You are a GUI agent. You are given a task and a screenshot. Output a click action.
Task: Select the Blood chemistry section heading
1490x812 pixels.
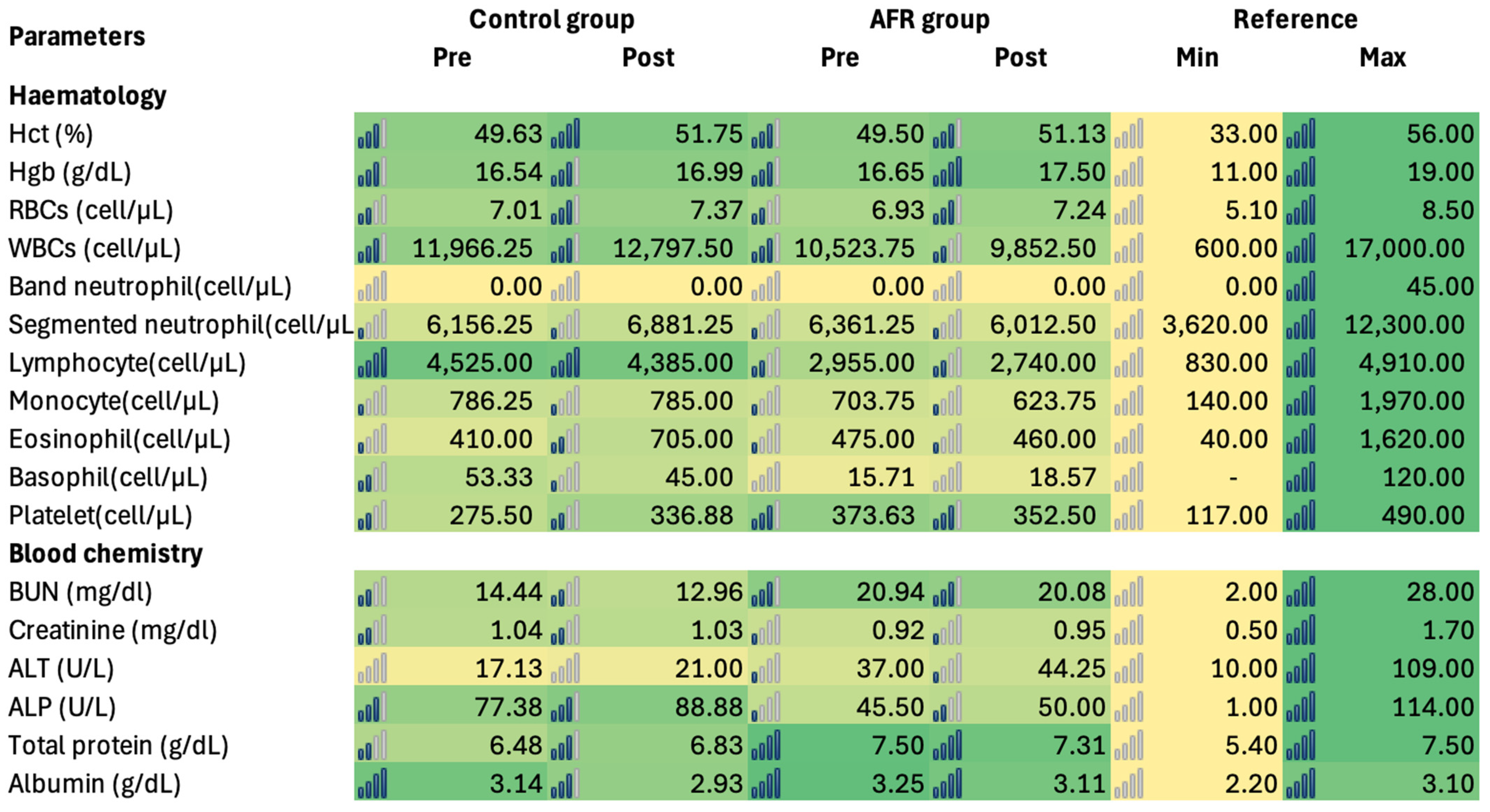point(106,553)
